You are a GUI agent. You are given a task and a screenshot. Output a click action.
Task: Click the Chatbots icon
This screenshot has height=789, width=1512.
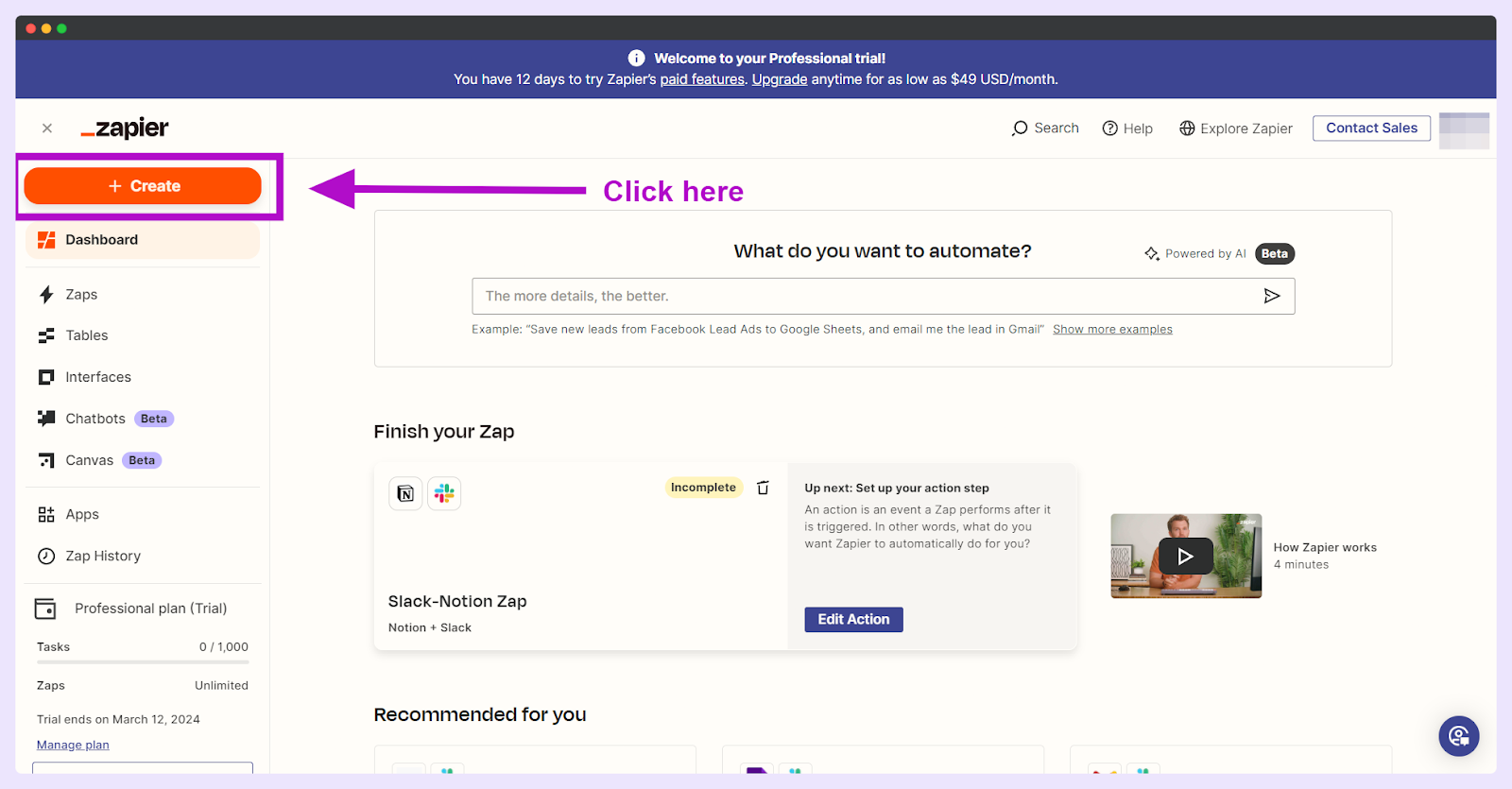pos(46,419)
